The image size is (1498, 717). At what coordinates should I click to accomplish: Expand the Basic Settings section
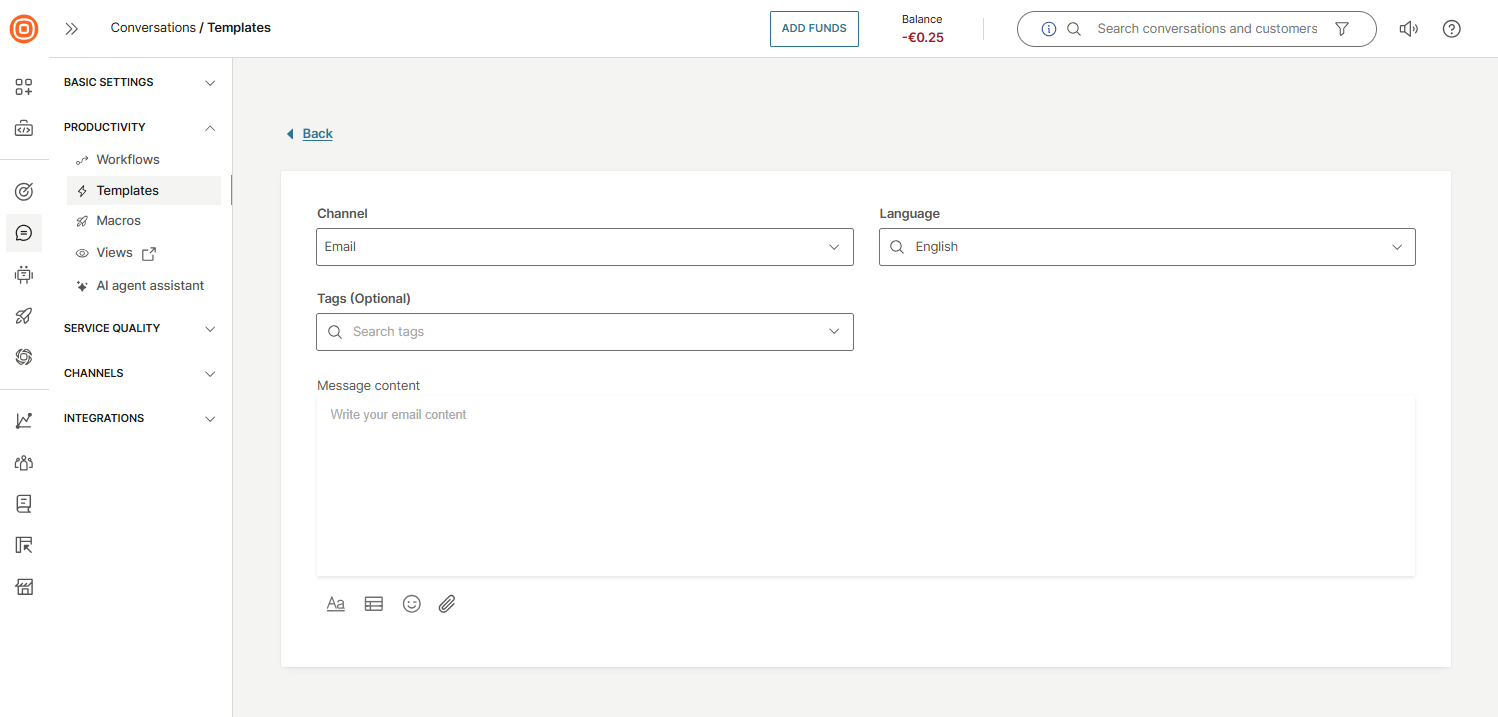[140, 83]
